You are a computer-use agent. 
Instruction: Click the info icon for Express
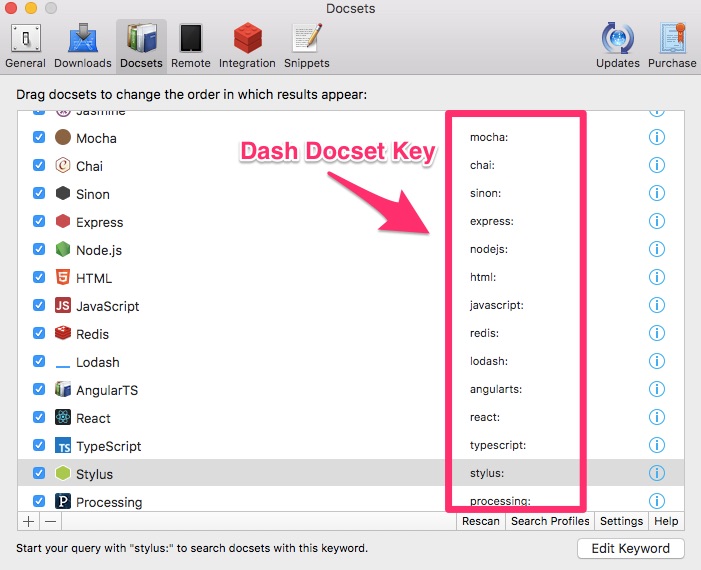[x=656, y=221]
